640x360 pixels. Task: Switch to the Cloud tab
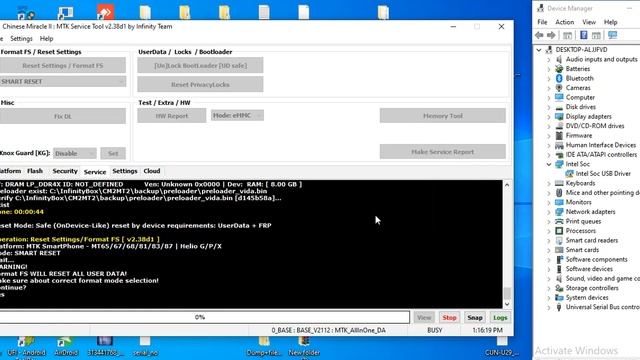(x=152, y=171)
